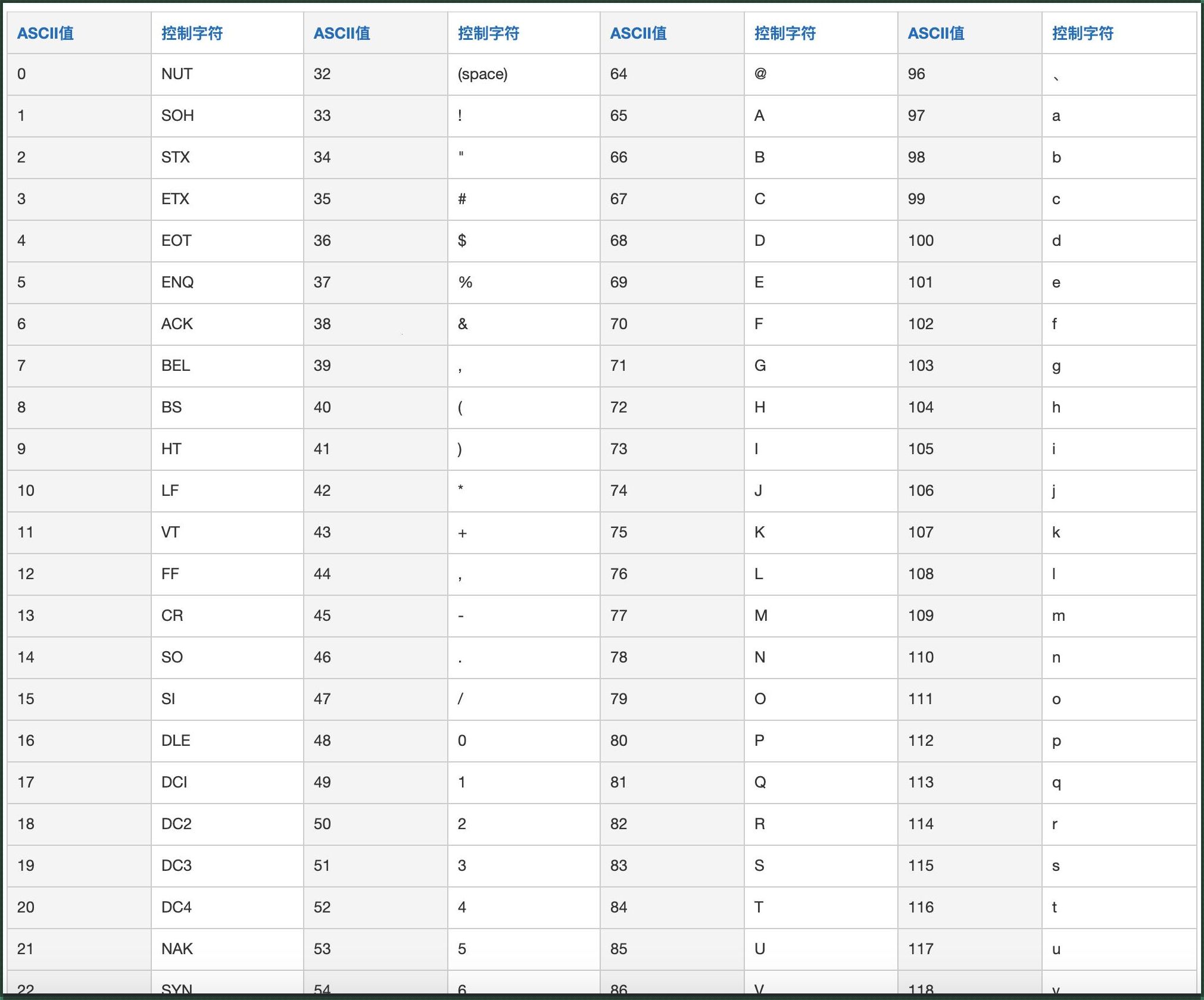The width and height of the screenshot is (1204, 1000).
Task: Click ASCII value 117 cell
Action: click(x=970, y=949)
